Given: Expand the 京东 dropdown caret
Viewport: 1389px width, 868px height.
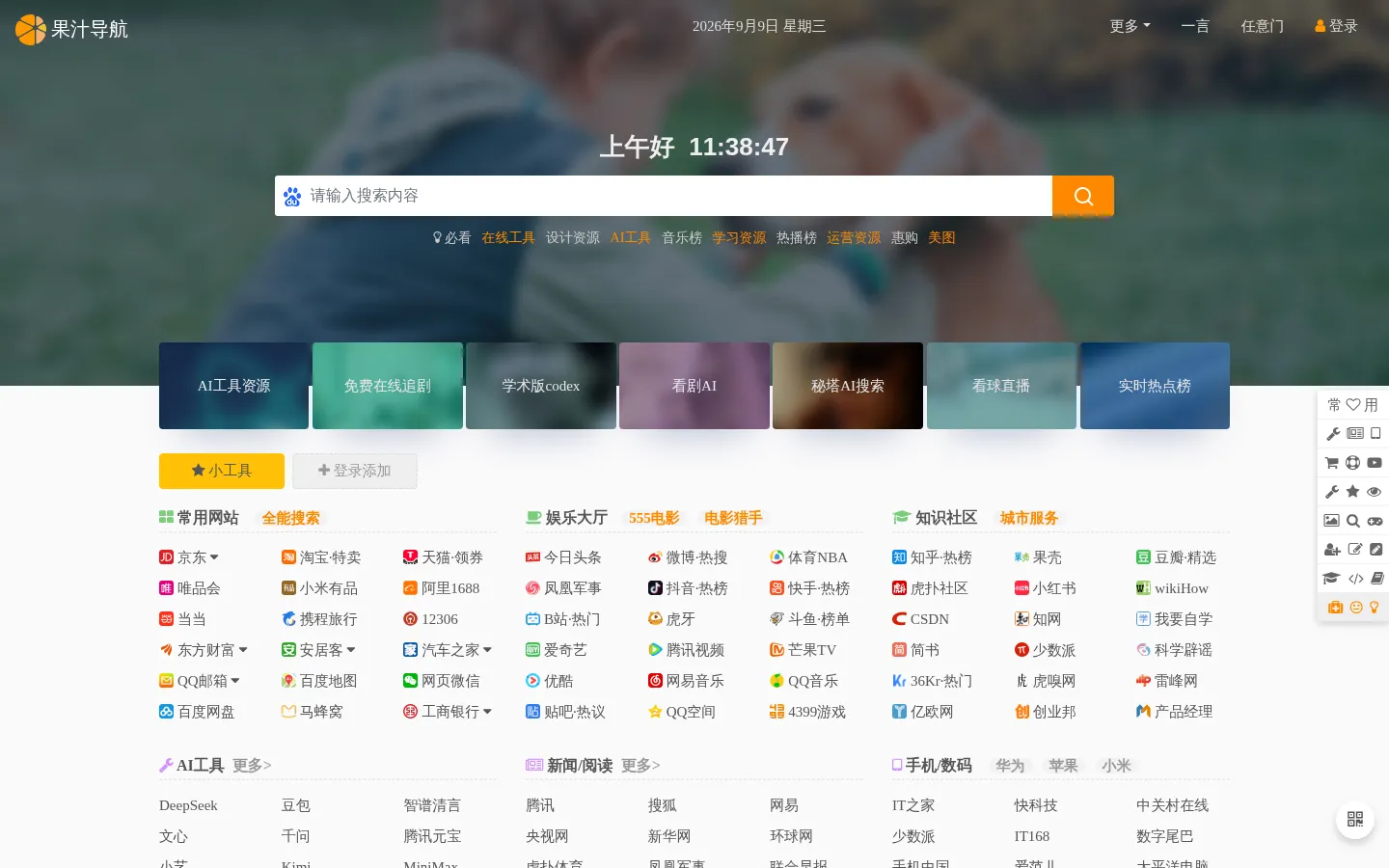Looking at the screenshot, I should (x=214, y=557).
